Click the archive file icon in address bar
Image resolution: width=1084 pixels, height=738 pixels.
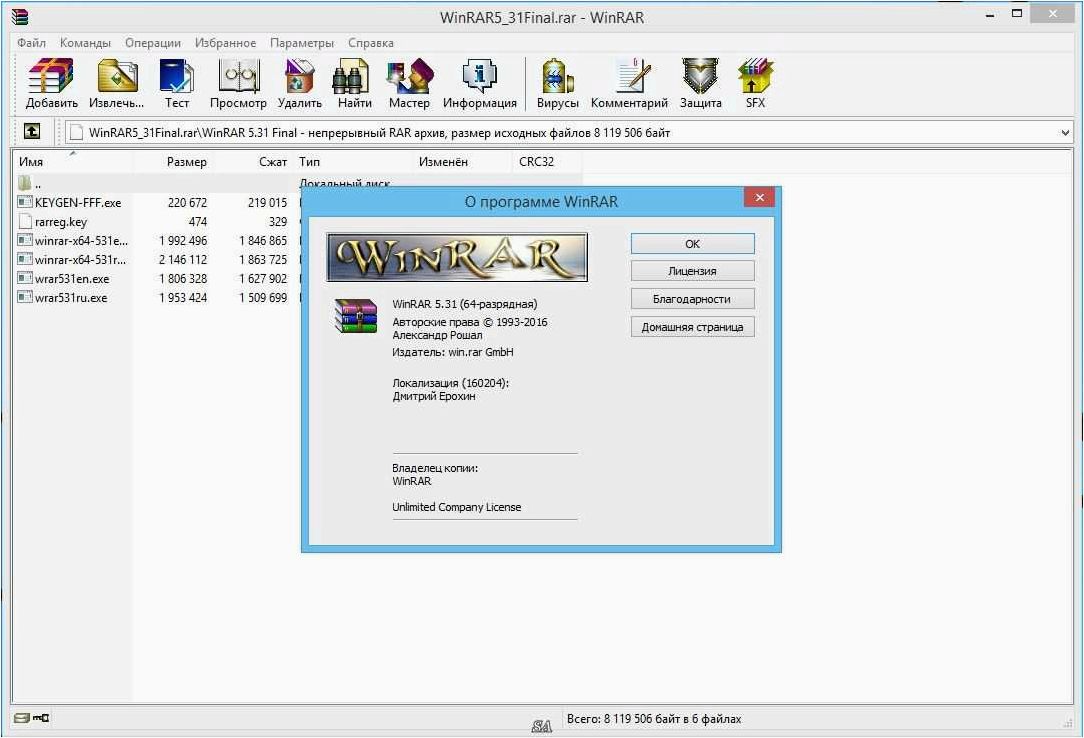coord(76,132)
